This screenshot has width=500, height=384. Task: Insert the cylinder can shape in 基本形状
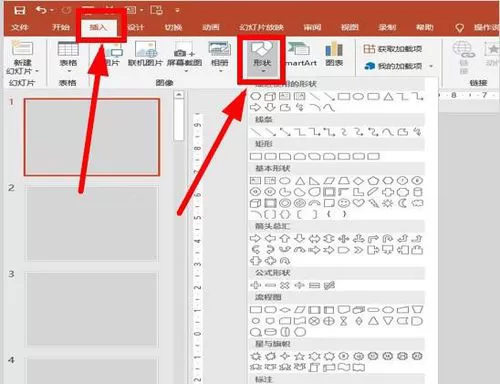tap(418, 192)
